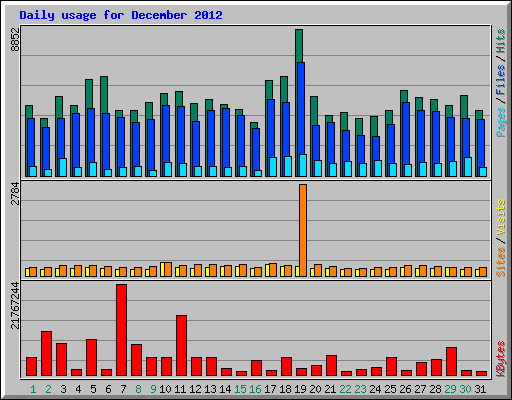Image resolution: width=512 pixels, height=400 pixels.
Task: Select the yellow visits bar for day 10
Action: (162, 269)
